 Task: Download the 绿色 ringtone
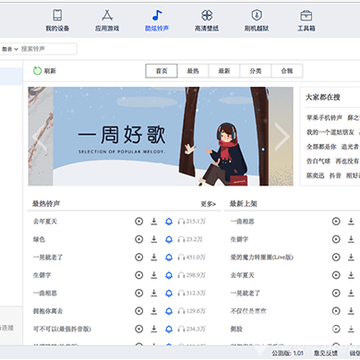click(x=154, y=239)
